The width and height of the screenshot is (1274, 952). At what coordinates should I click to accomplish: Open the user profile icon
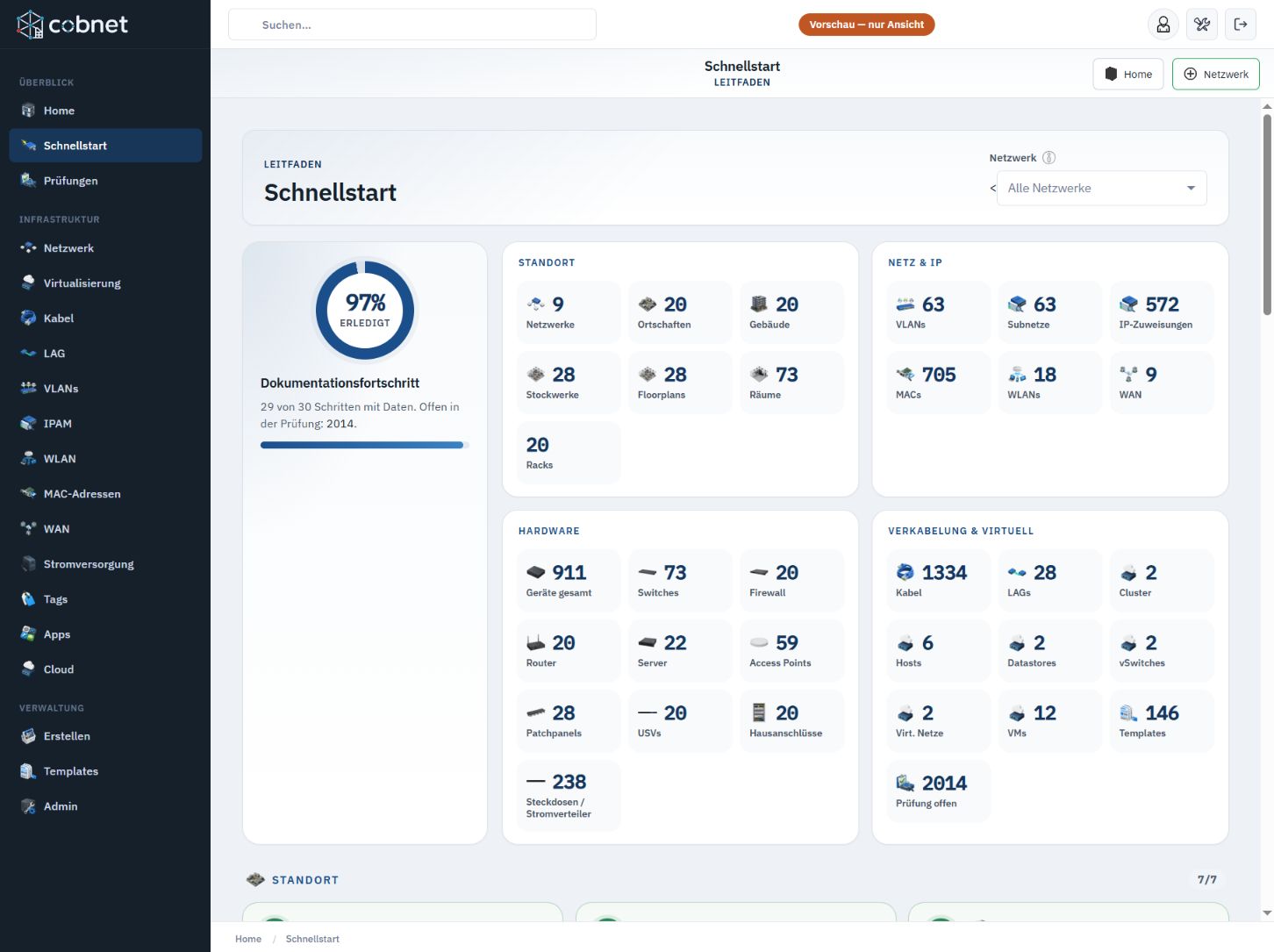point(1163,25)
